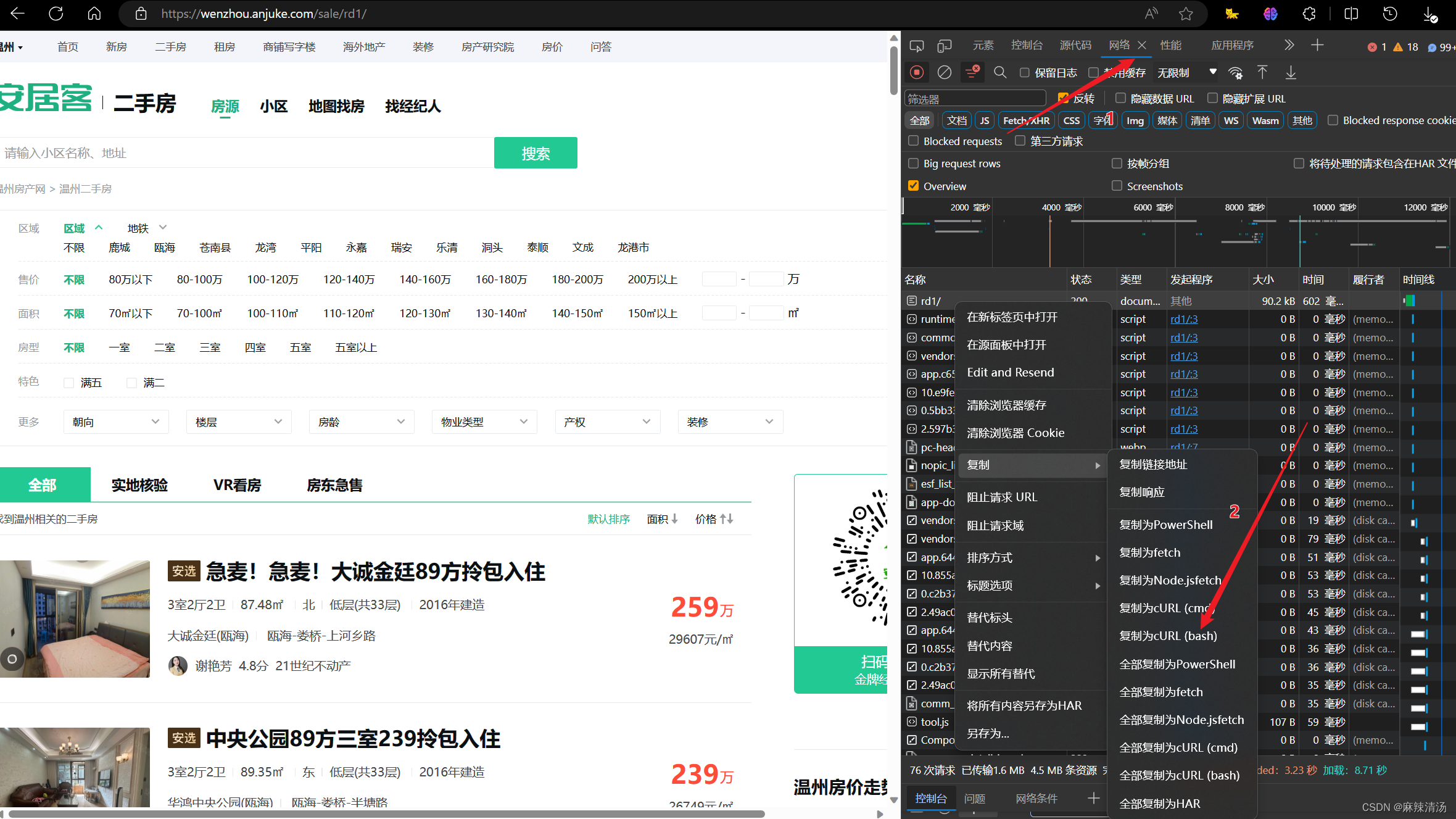Filter requests by Fetch/XHR type
Screen dimensions: 1456x819
click(1026, 120)
